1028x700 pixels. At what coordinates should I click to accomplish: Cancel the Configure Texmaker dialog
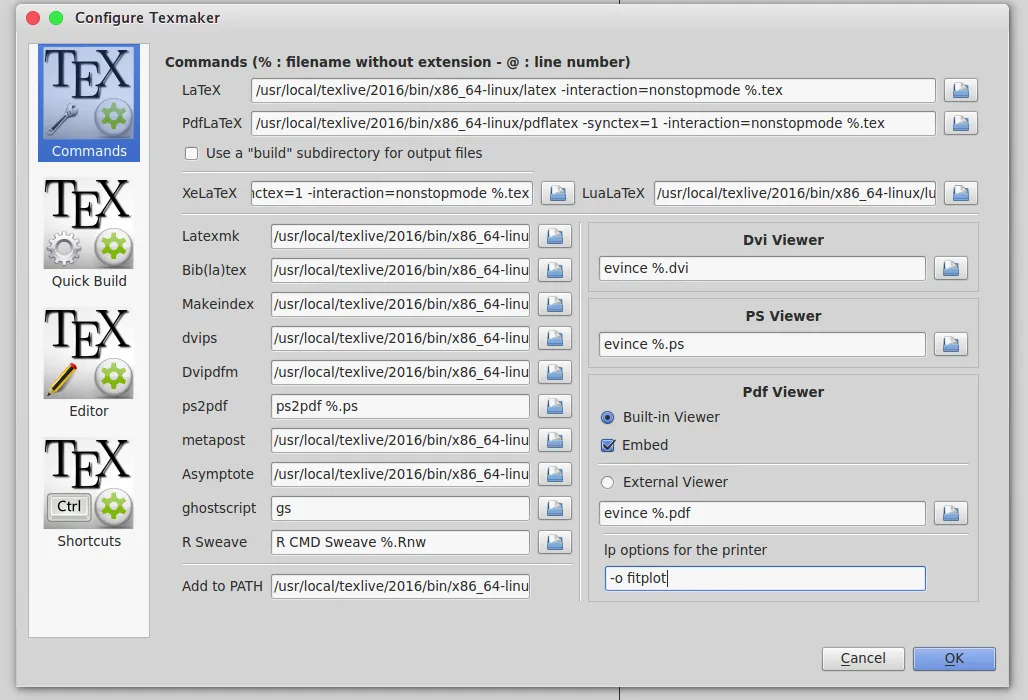click(863, 659)
